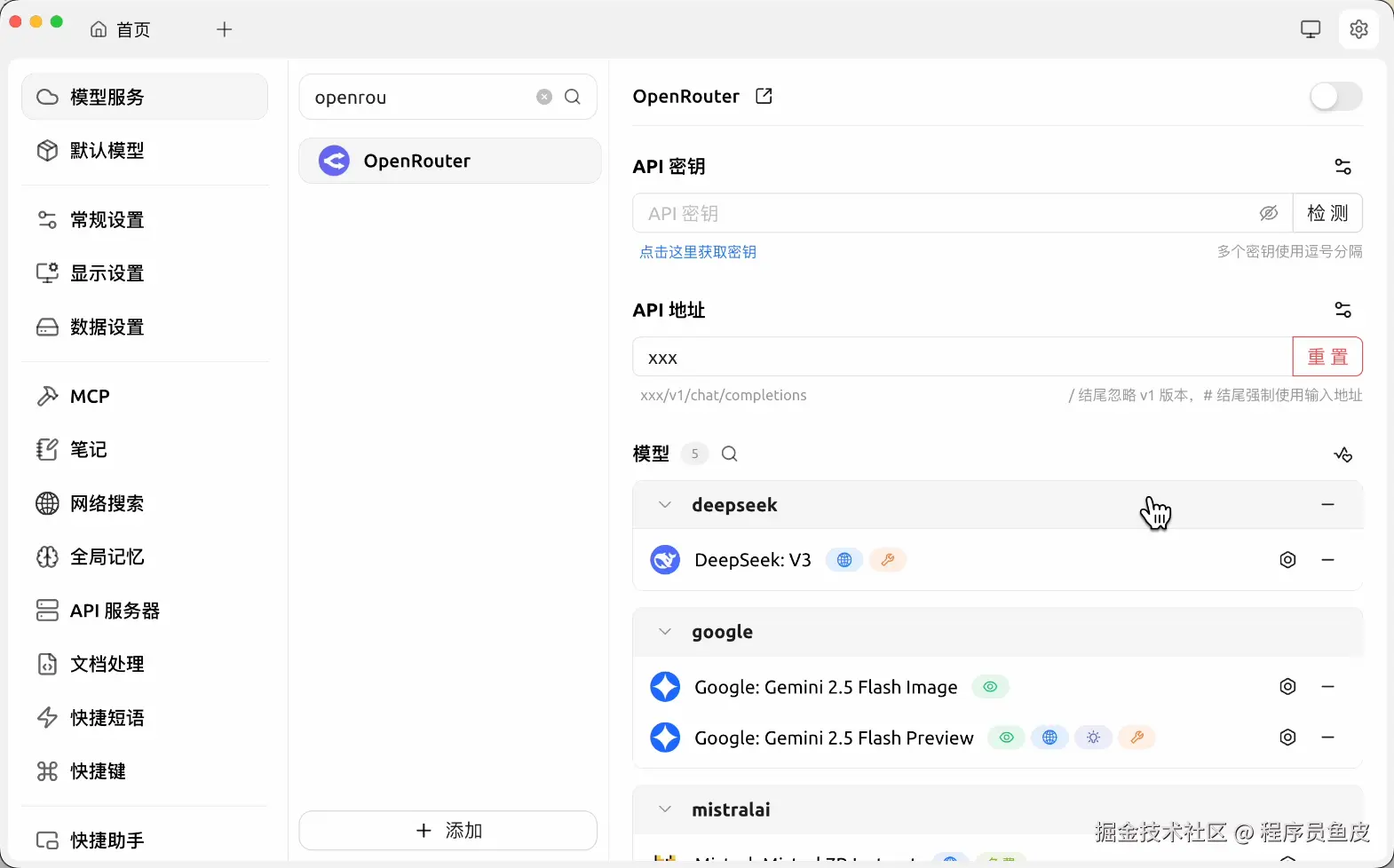Click reasoning sun tag on Gemini Flash Preview

[1093, 738]
